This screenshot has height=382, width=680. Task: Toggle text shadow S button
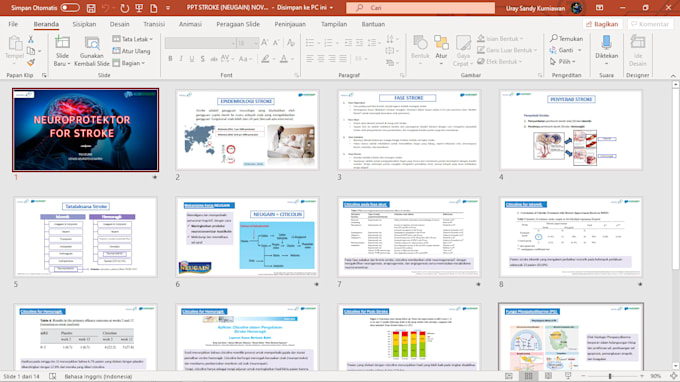[x=203, y=59]
